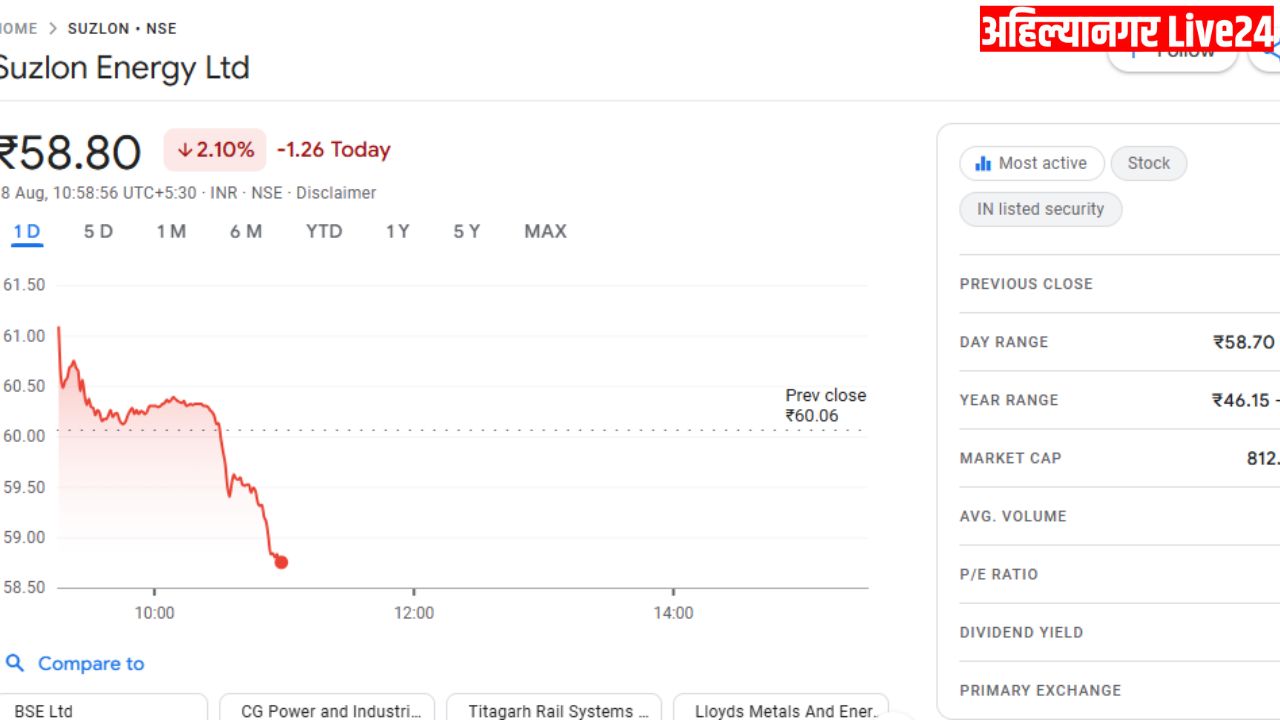1280x720 pixels.
Task: Select the 1D chart range tab
Action: 27,232
